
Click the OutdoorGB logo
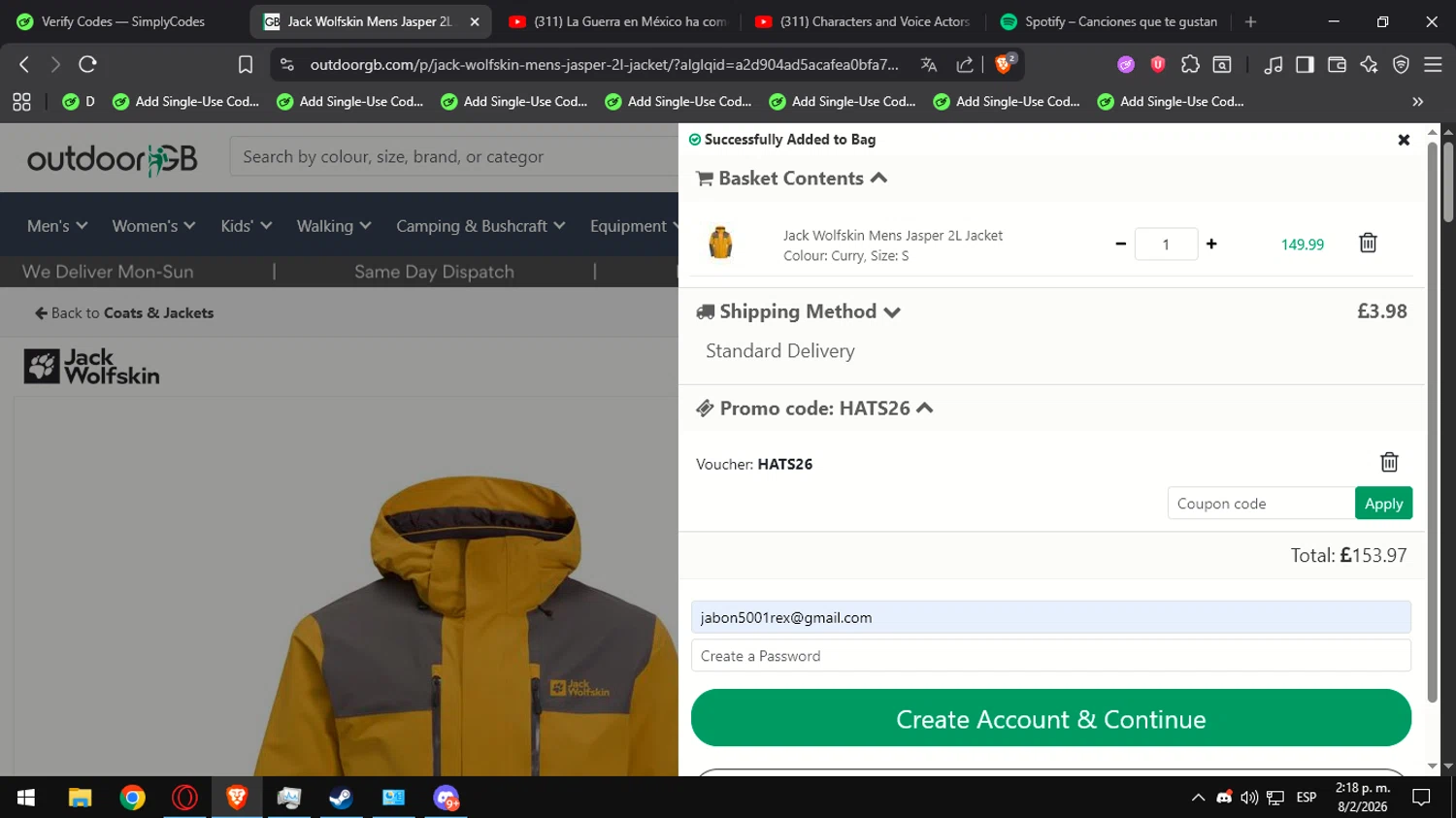click(x=112, y=159)
